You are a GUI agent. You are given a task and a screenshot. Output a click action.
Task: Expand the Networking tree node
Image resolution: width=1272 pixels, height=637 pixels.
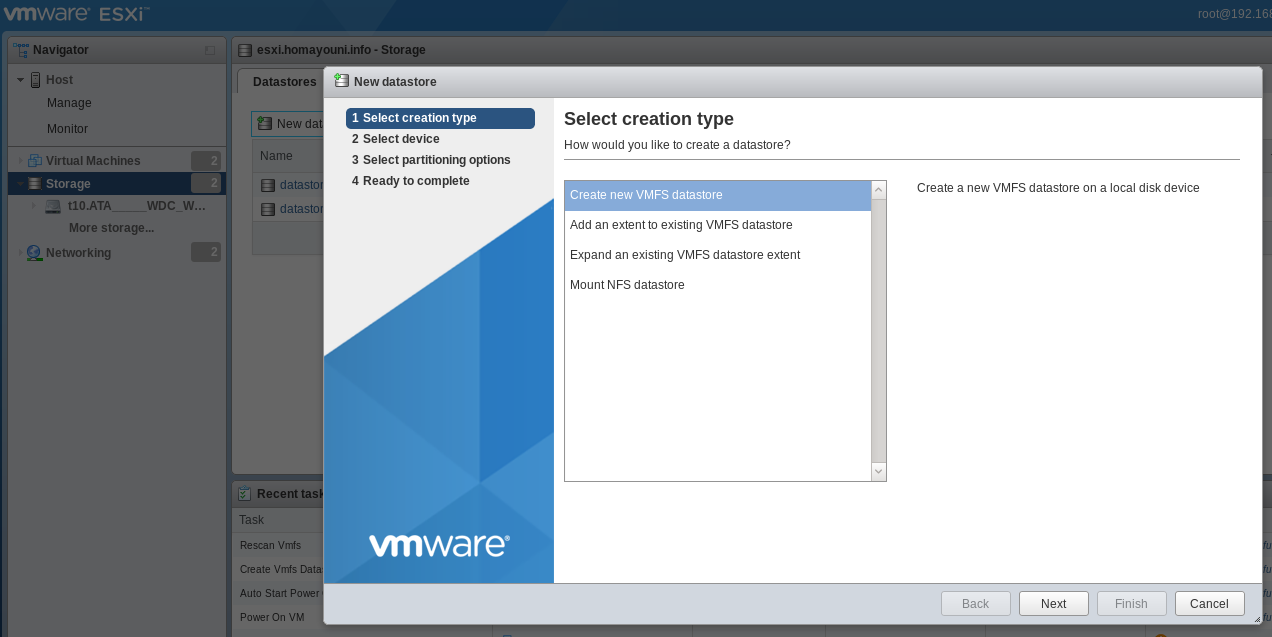[20, 253]
